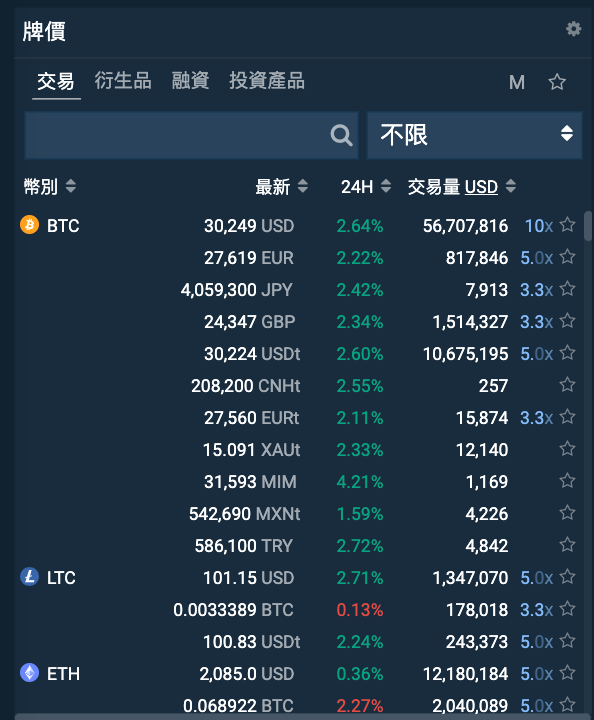Select the 10x margin label for BTC/USD
594x720 pixels.
click(x=538, y=226)
